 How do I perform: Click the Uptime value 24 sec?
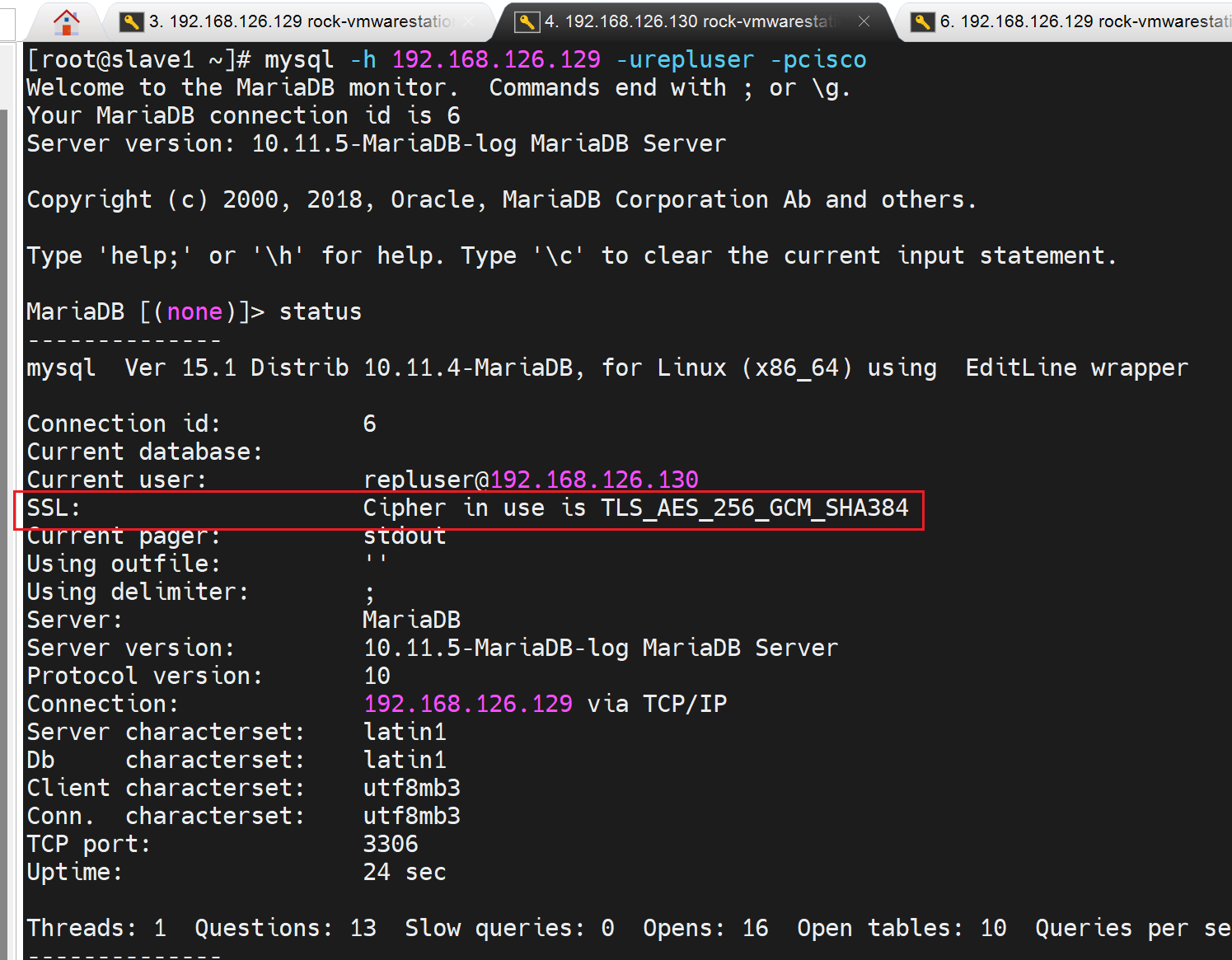405,872
